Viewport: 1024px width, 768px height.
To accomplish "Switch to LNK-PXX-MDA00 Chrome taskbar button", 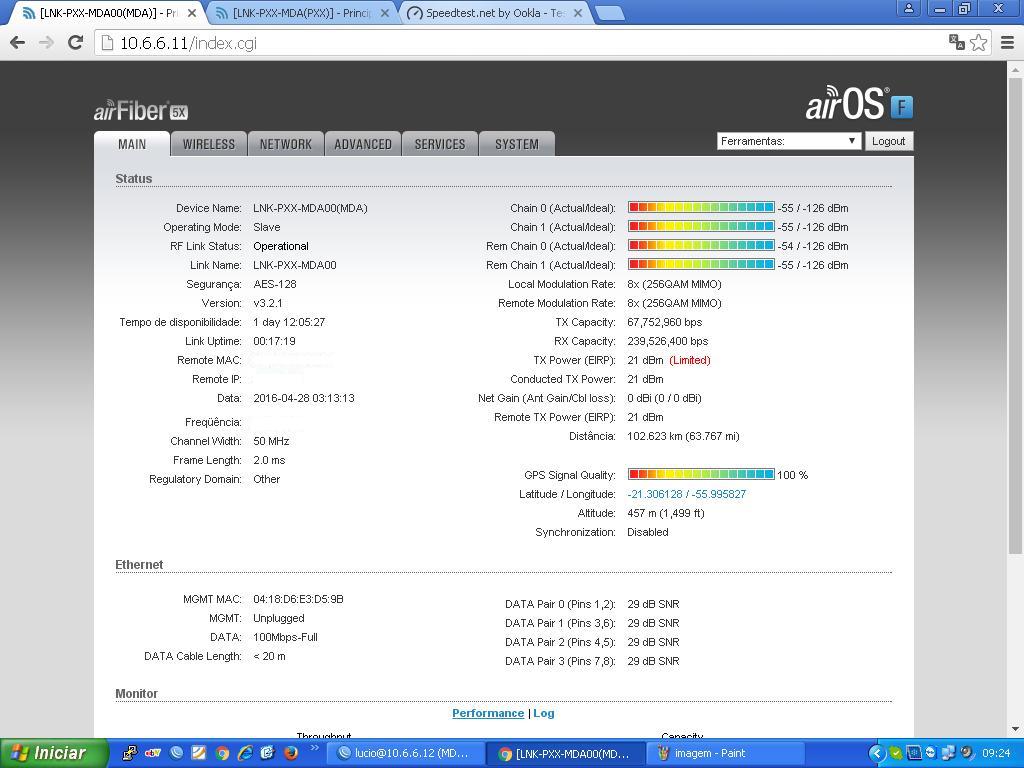I will pos(566,753).
